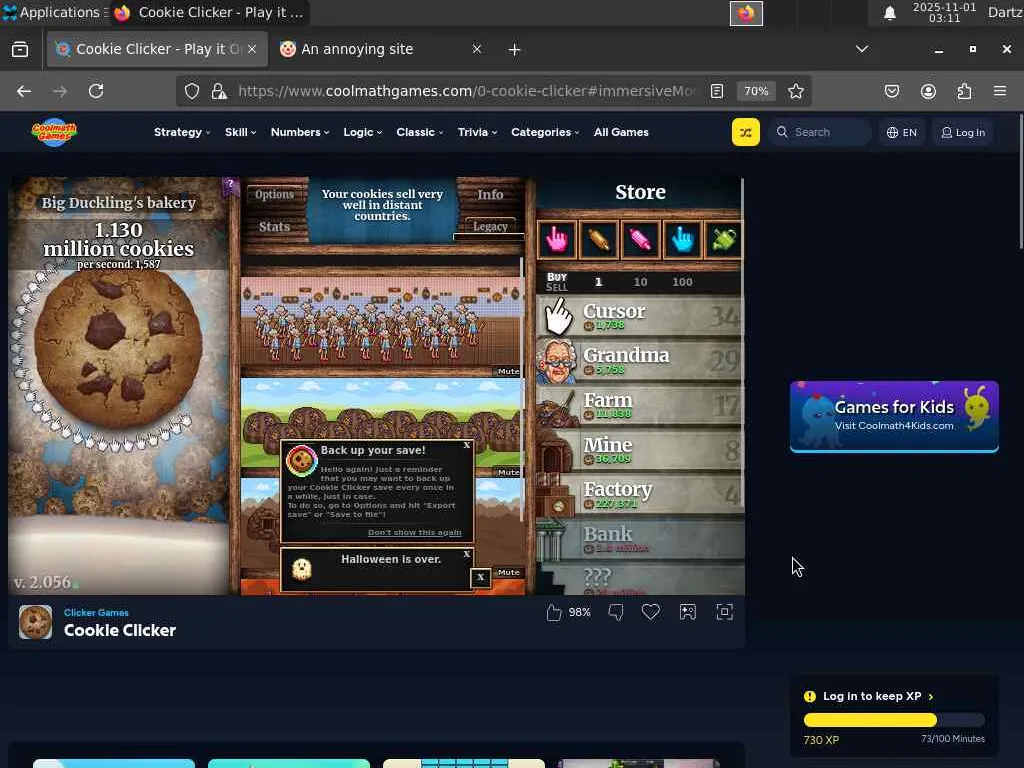The height and width of the screenshot is (768, 1024).
Task: Select the locked Bank building
Action: (639, 539)
